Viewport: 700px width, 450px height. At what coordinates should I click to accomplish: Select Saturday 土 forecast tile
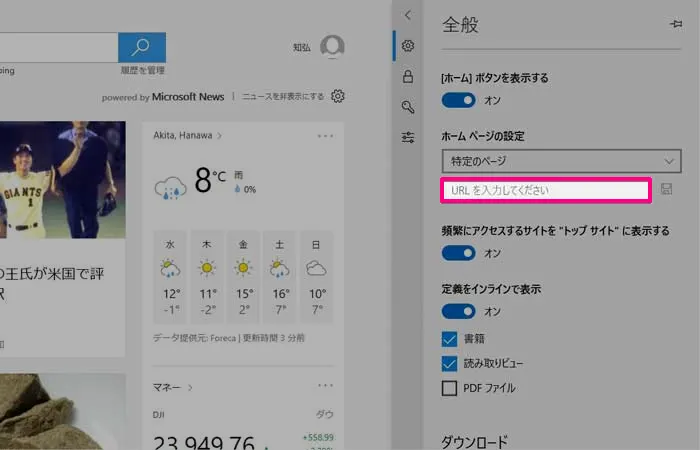click(279, 277)
